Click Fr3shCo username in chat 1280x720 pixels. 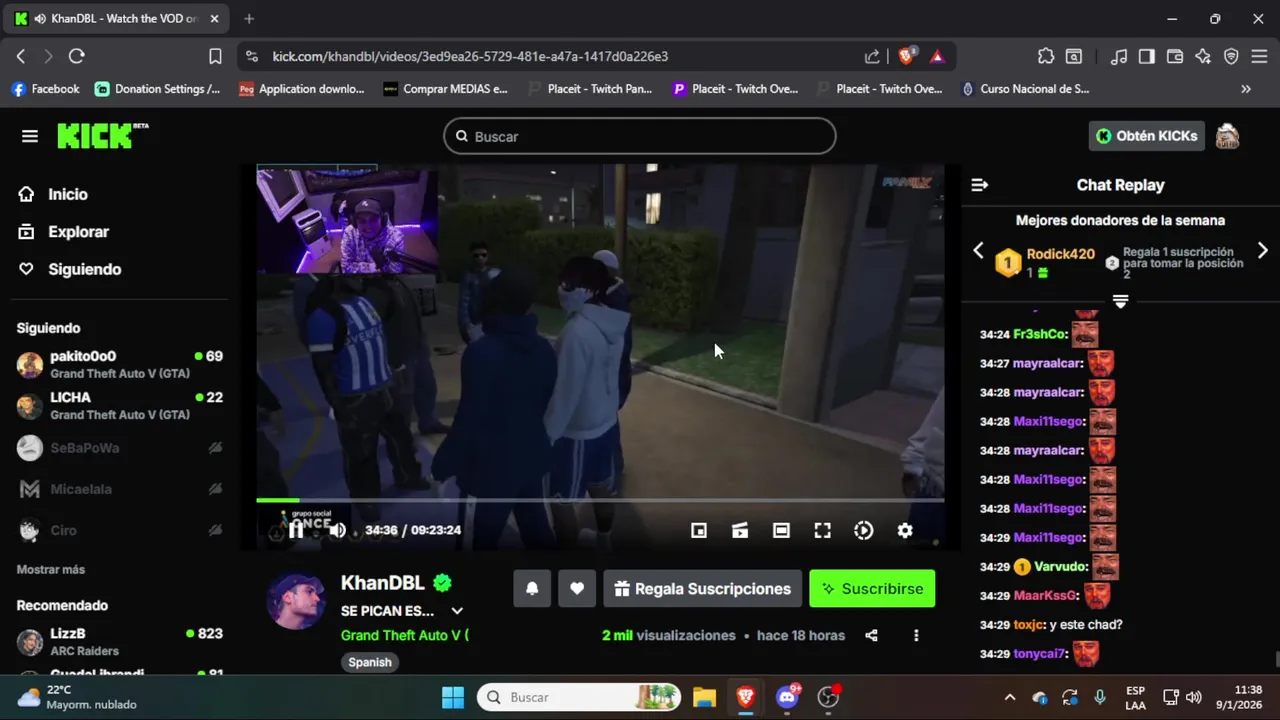tap(1041, 334)
